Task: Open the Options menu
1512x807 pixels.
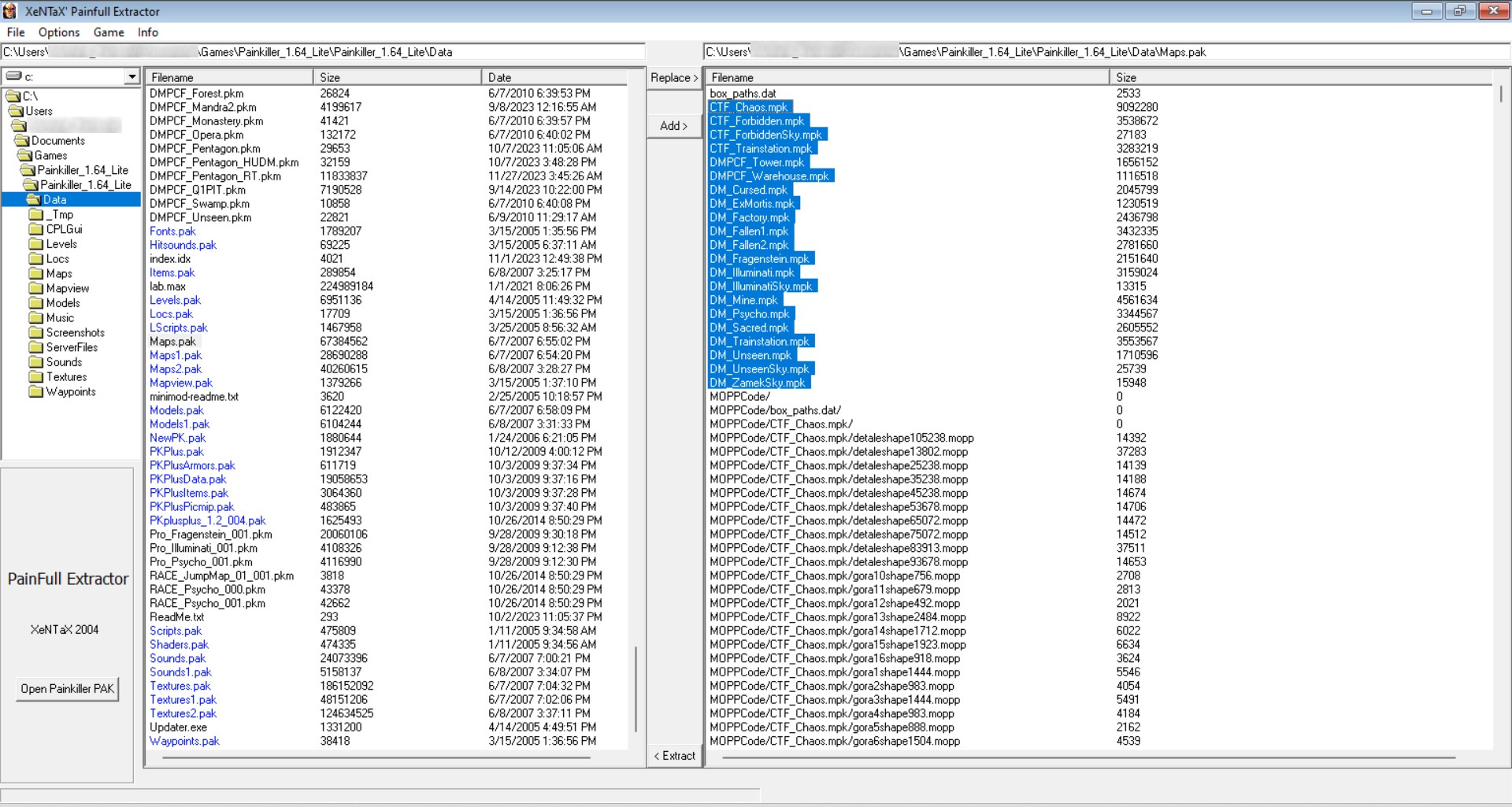Action: tap(59, 32)
